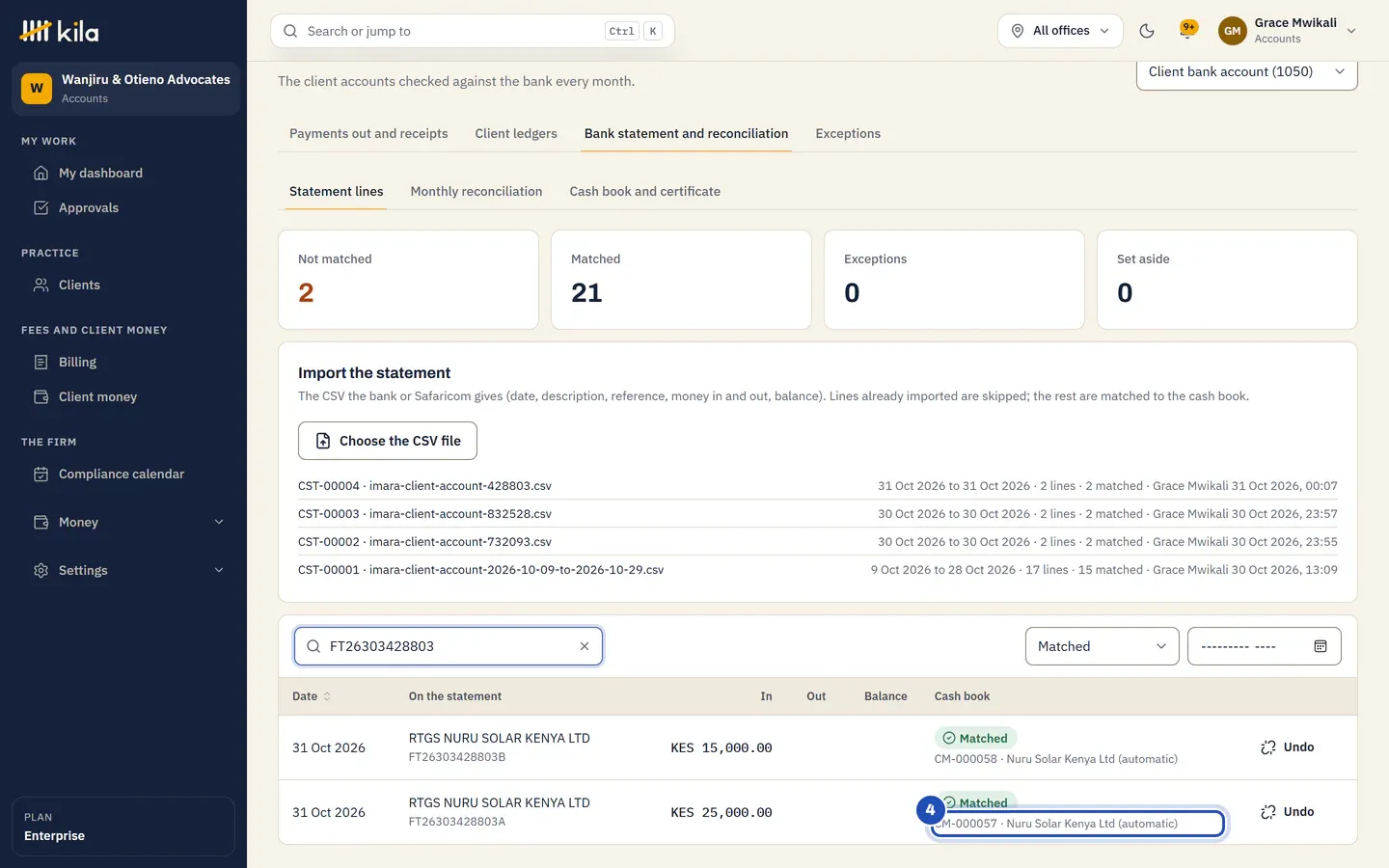Go to Approvals in the sidebar
This screenshot has width=1389, height=868.
tap(123, 207)
